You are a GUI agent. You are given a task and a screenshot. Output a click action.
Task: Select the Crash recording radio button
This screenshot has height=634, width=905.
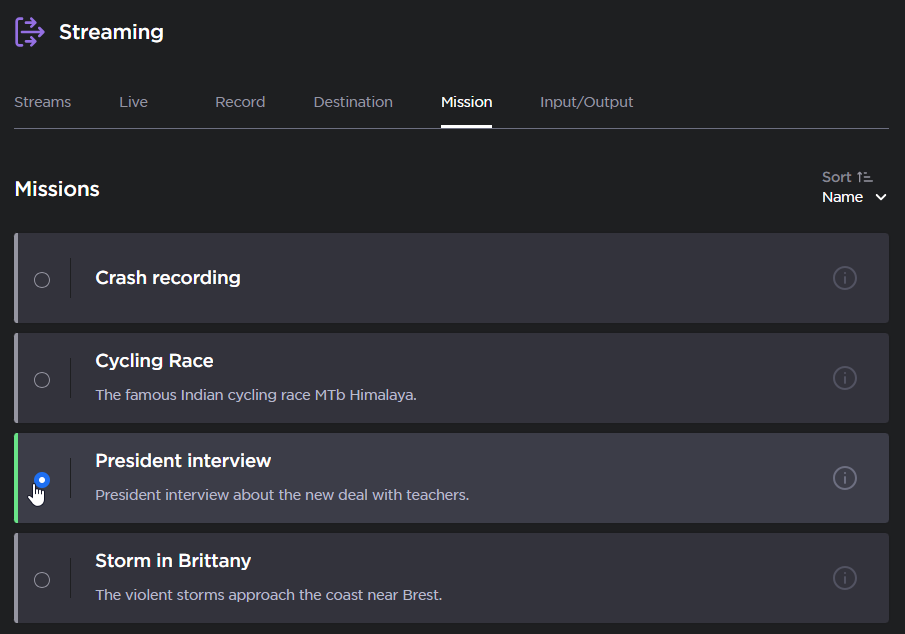pos(42,280)
